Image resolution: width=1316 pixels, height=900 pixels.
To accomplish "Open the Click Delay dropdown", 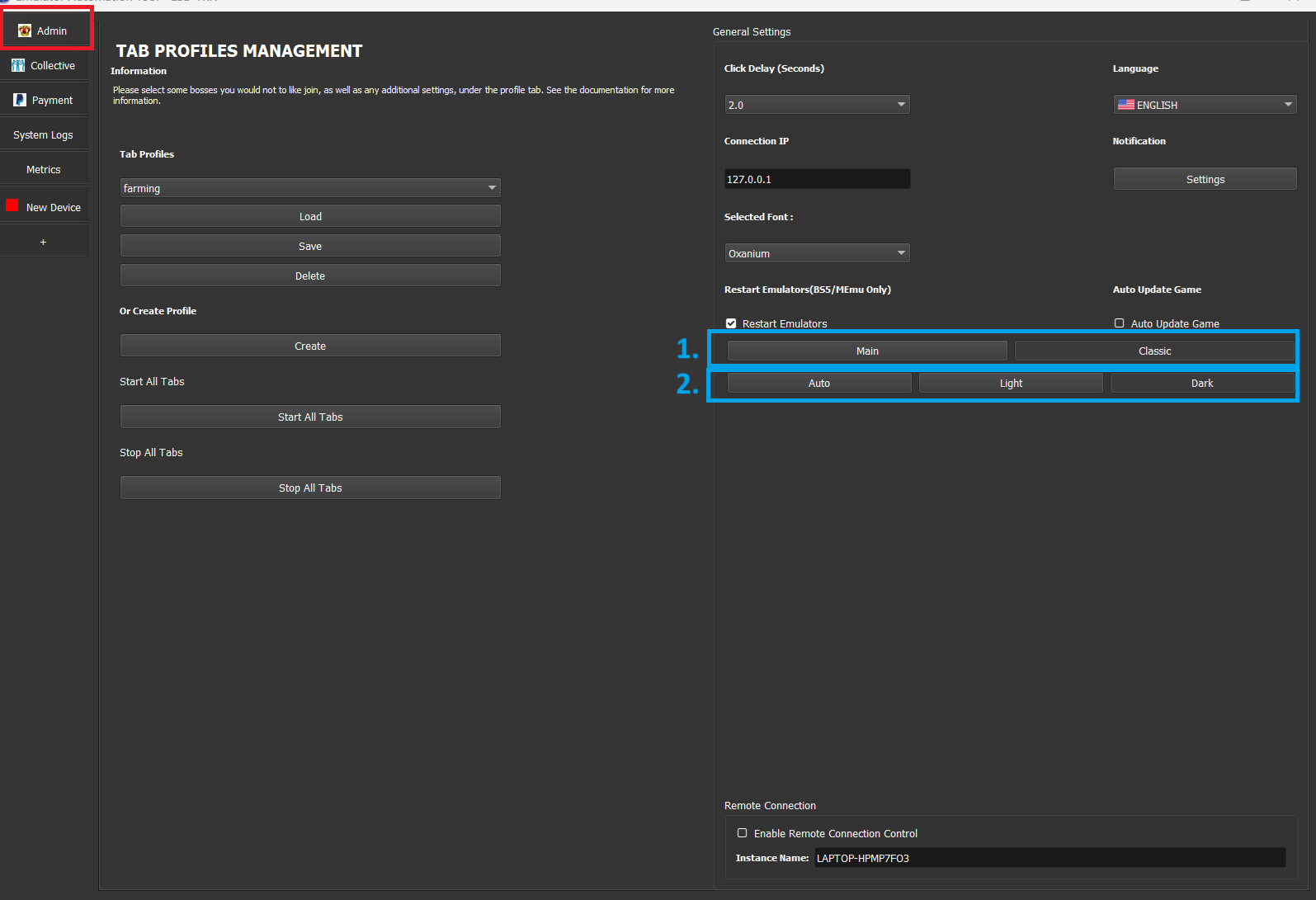I will [x=817, y=105].
